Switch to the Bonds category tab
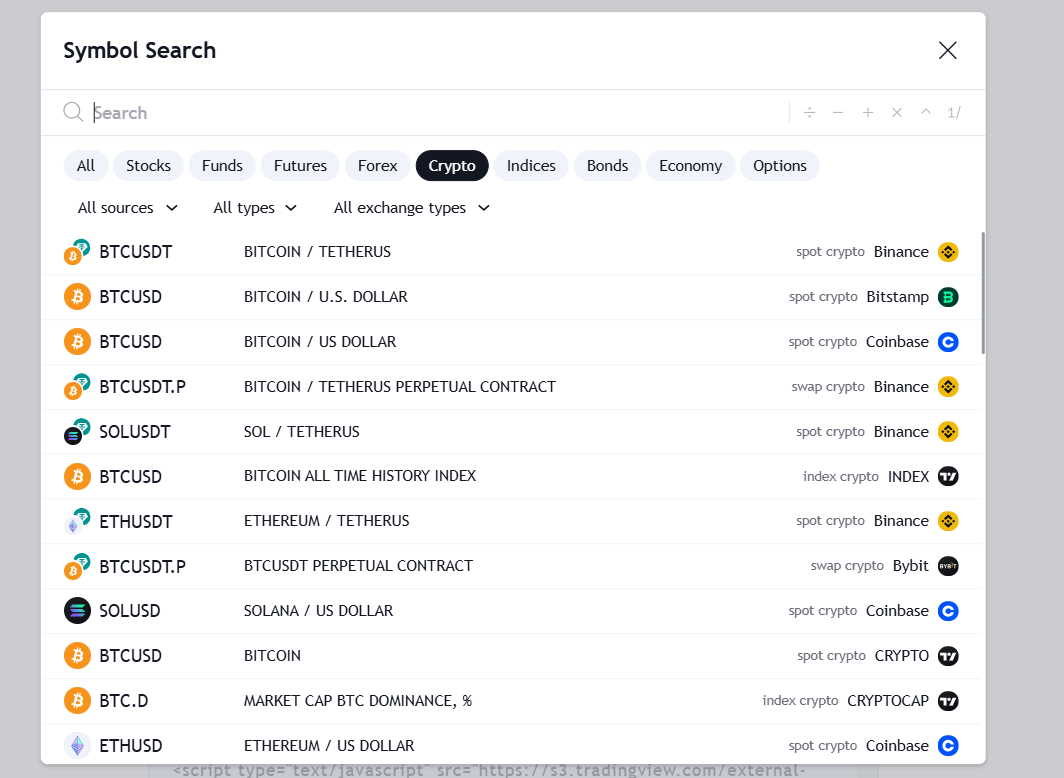This screenshot has height=778, width=1064. coord(607,166)
